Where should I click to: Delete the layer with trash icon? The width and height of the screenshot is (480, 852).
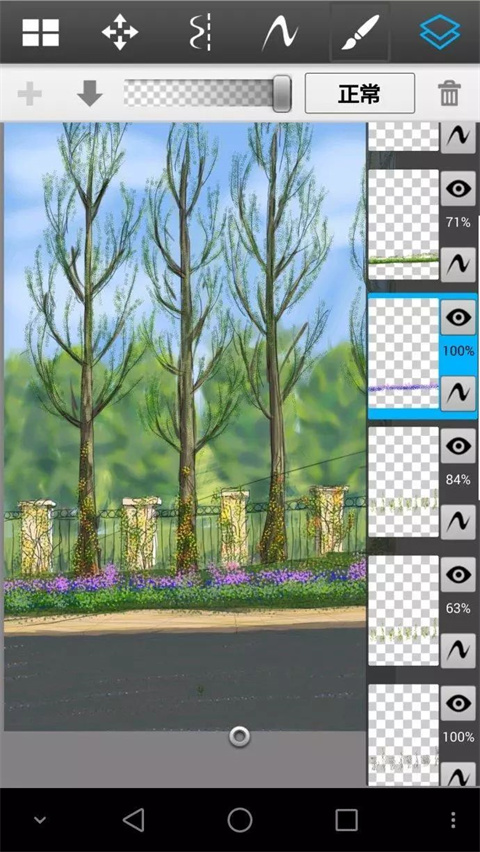pos(450,94)
